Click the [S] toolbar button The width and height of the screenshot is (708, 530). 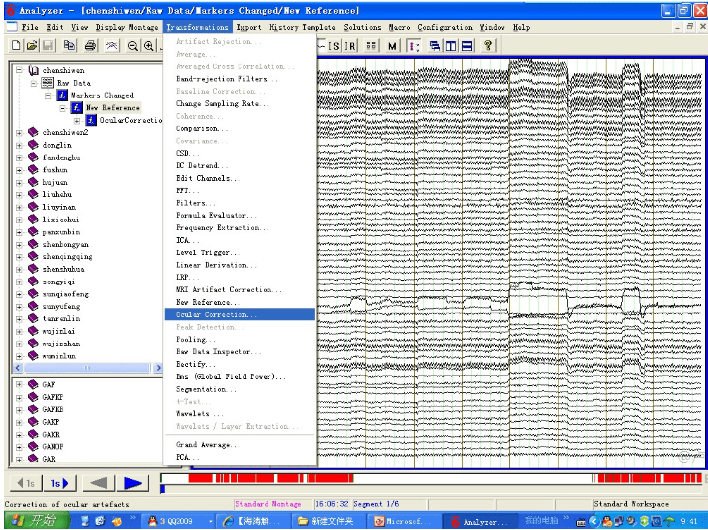click(334, 46)
